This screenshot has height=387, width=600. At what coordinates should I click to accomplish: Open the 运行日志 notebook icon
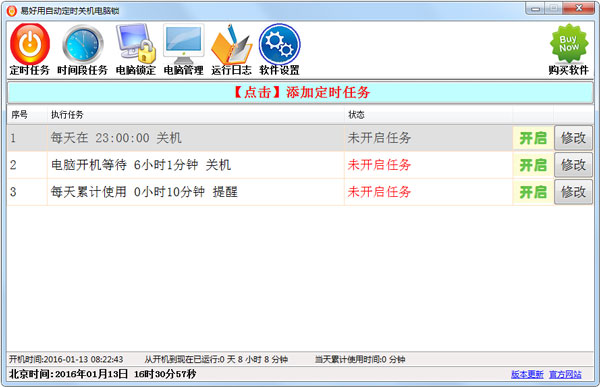coord(231,49)
